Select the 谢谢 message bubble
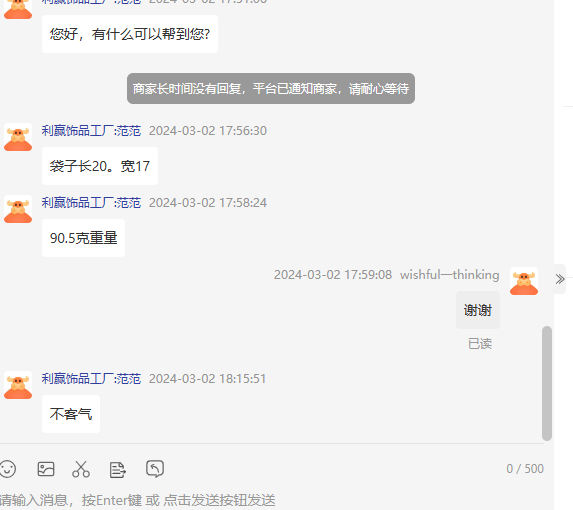Viewport: 573px width, 510px height. click(478, 310)
